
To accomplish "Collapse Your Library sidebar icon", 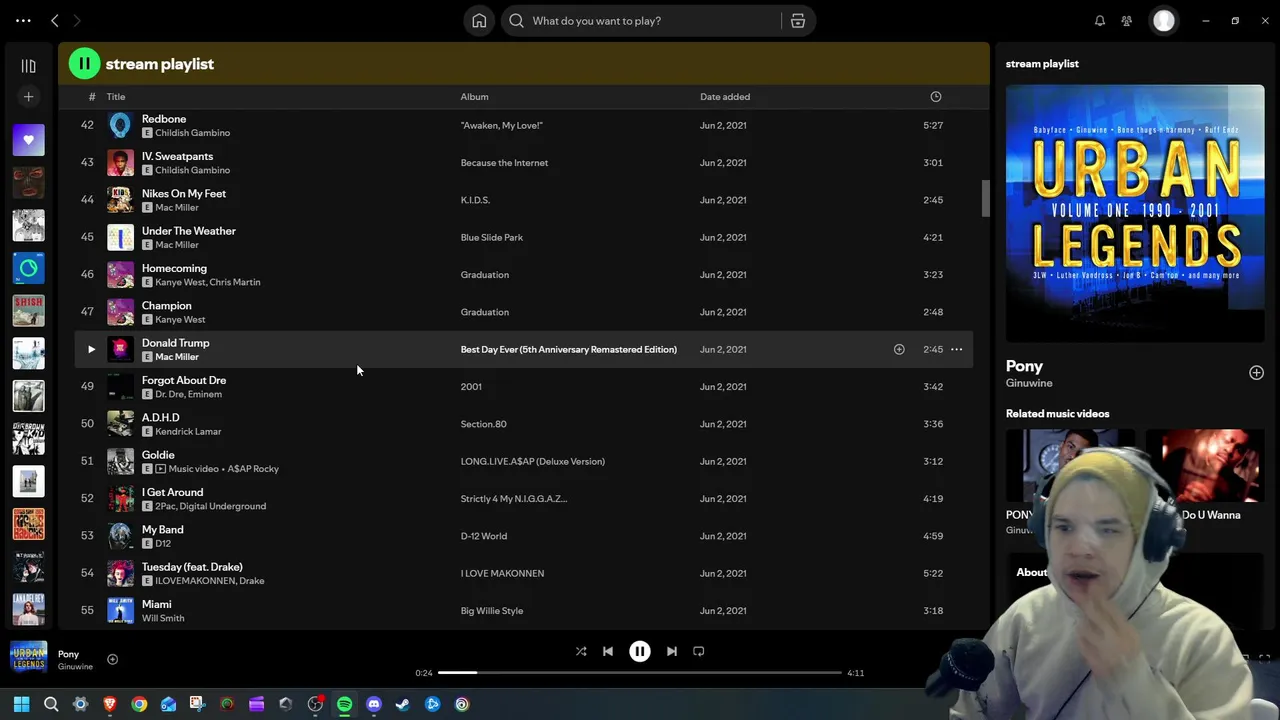I will pos(28,66).
